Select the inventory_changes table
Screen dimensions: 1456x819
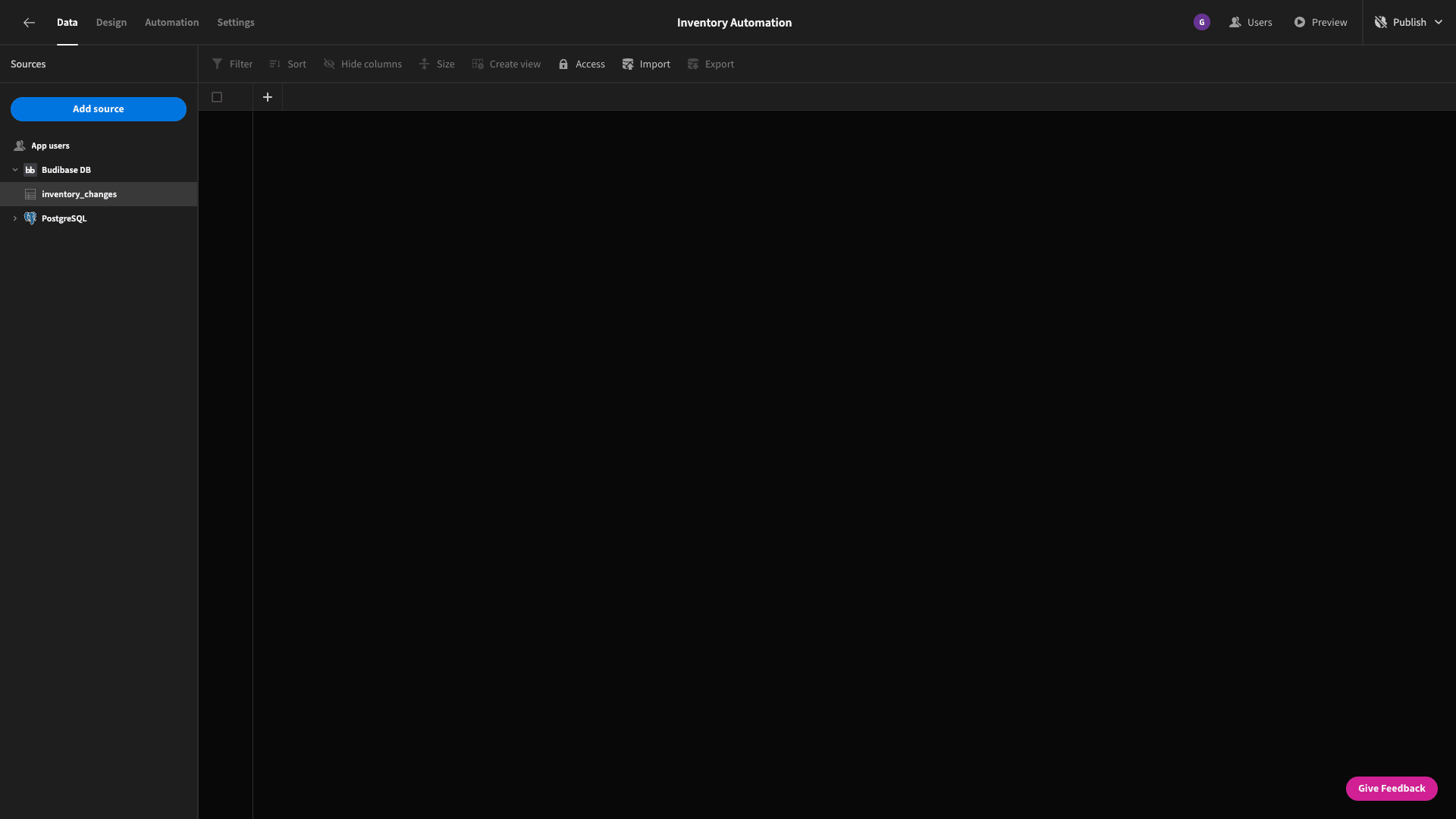(99, 194)
